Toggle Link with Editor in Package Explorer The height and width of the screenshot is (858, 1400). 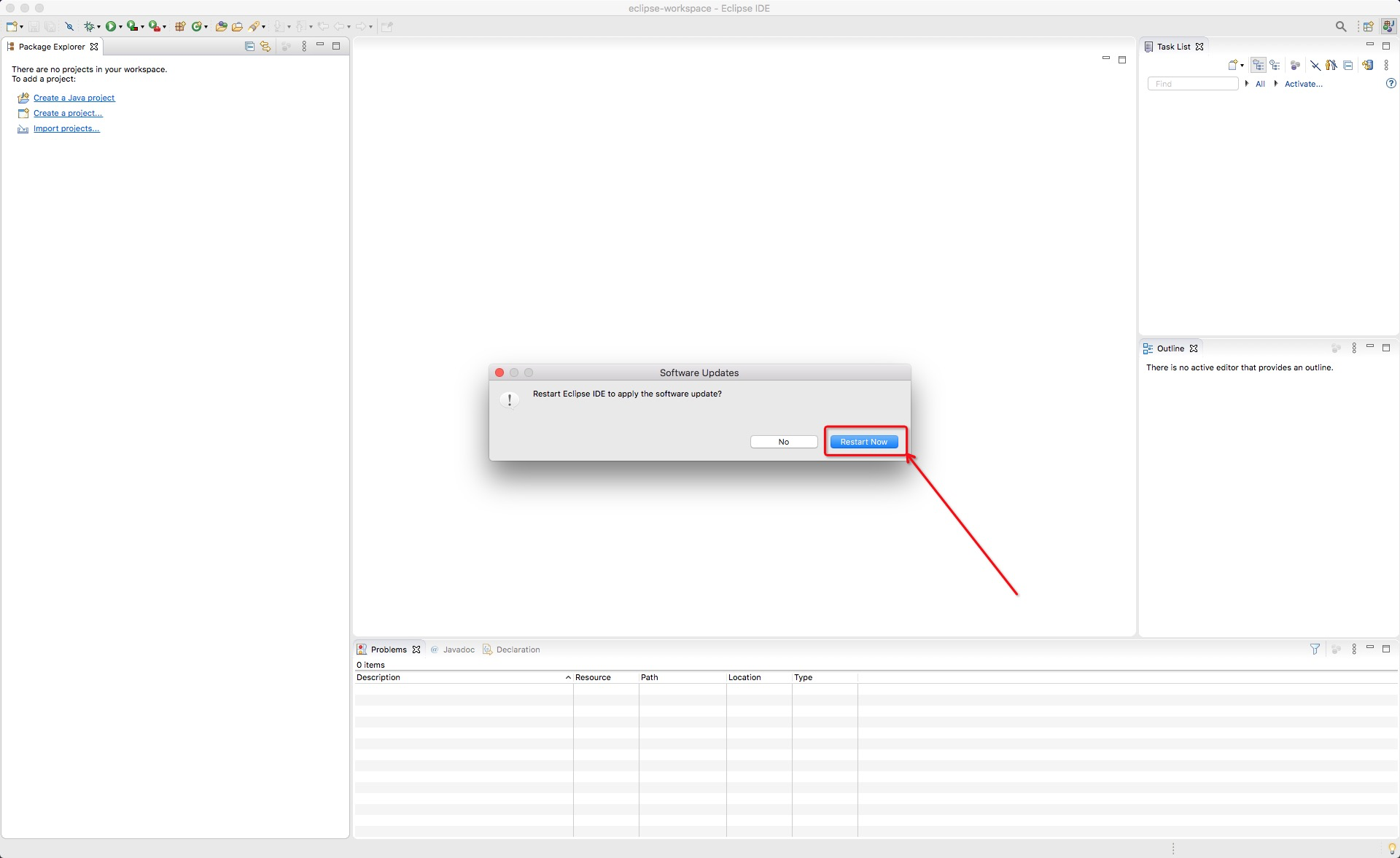pos(265,46)
